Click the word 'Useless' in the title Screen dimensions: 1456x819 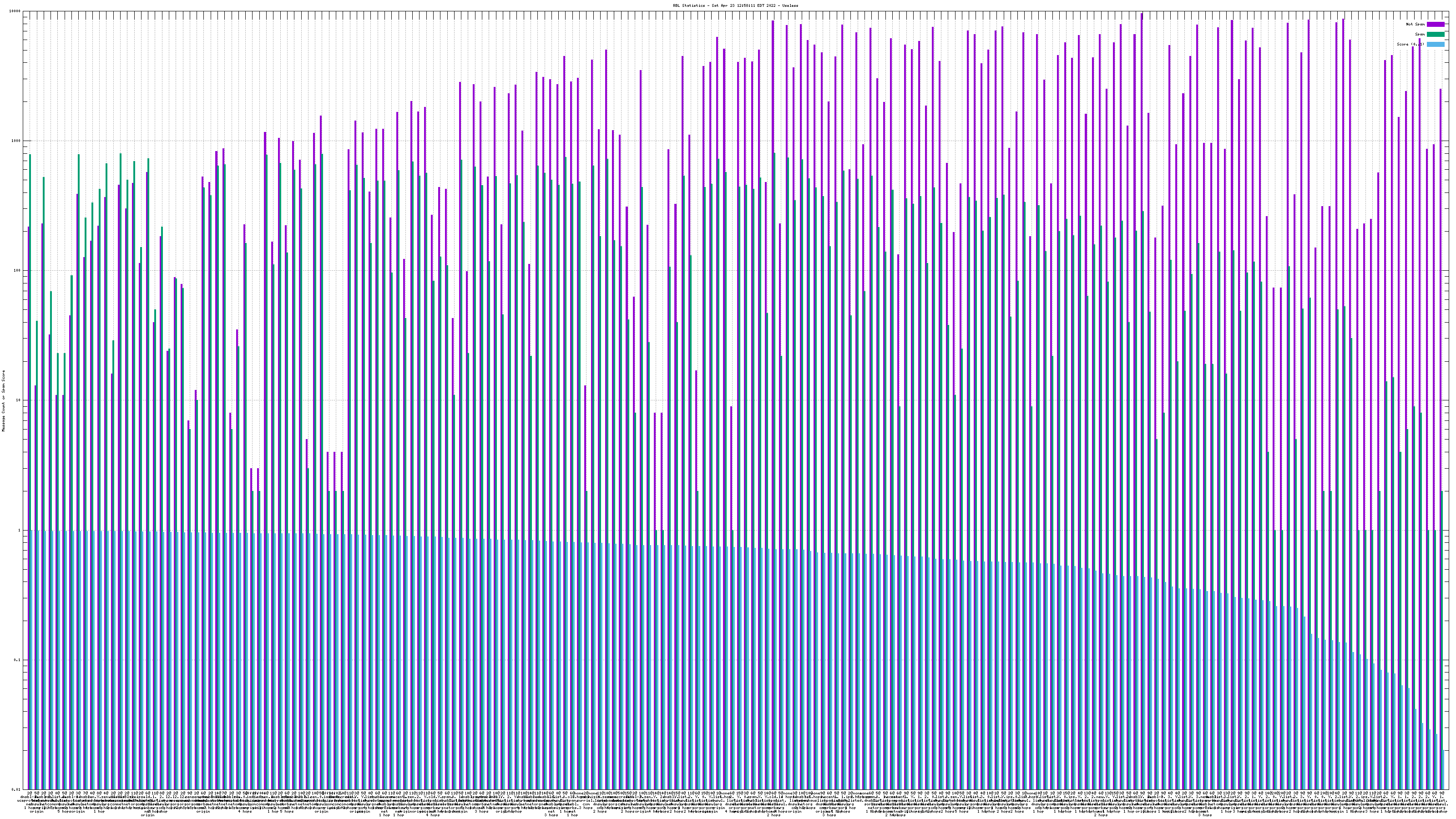(791, 5)
